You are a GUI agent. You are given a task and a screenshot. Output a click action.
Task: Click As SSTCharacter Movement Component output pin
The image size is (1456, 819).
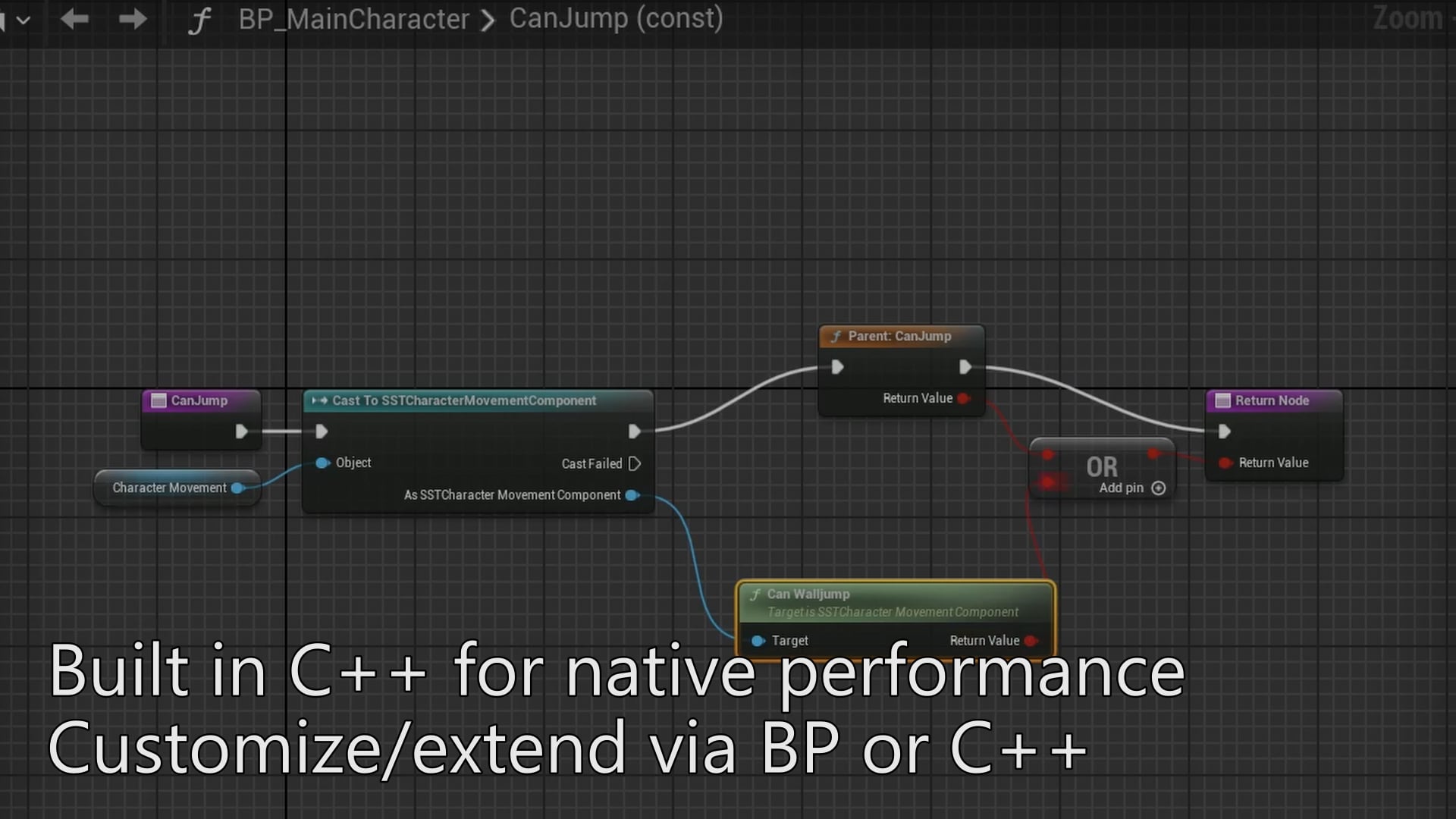pyautogui.click(x=631, y=495)
